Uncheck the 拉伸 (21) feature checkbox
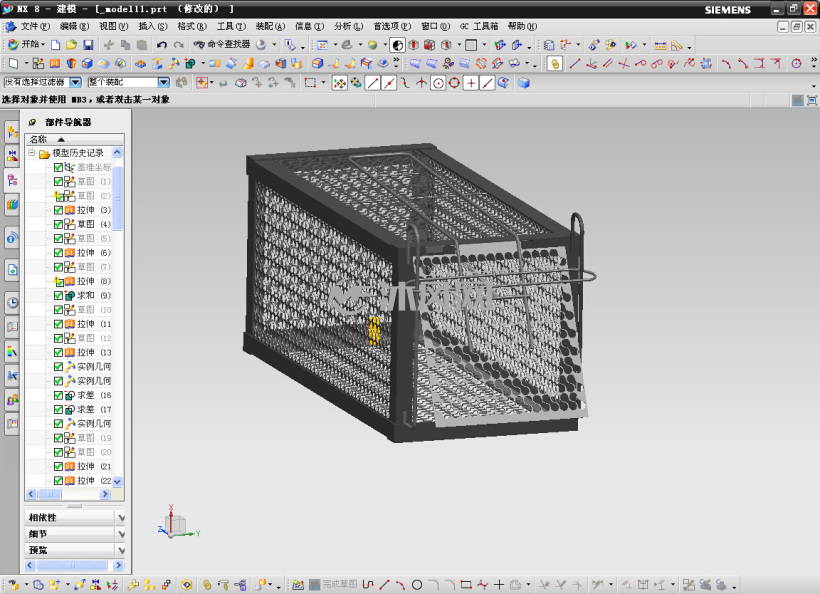This screenshot has height=594, width=820. click(59, 466)
